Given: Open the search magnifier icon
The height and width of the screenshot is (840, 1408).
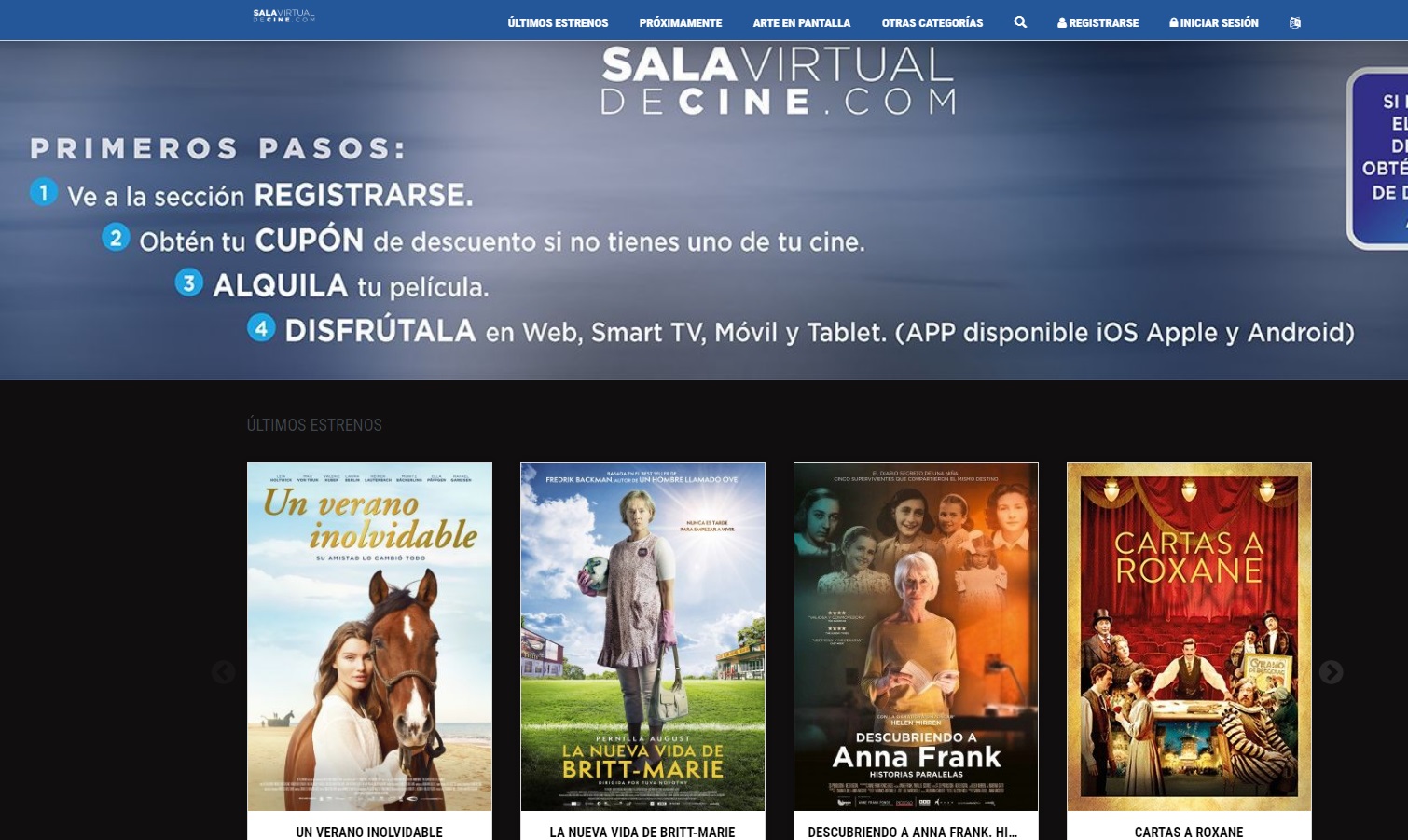Looking at the screenshot, I should 1020,22.
